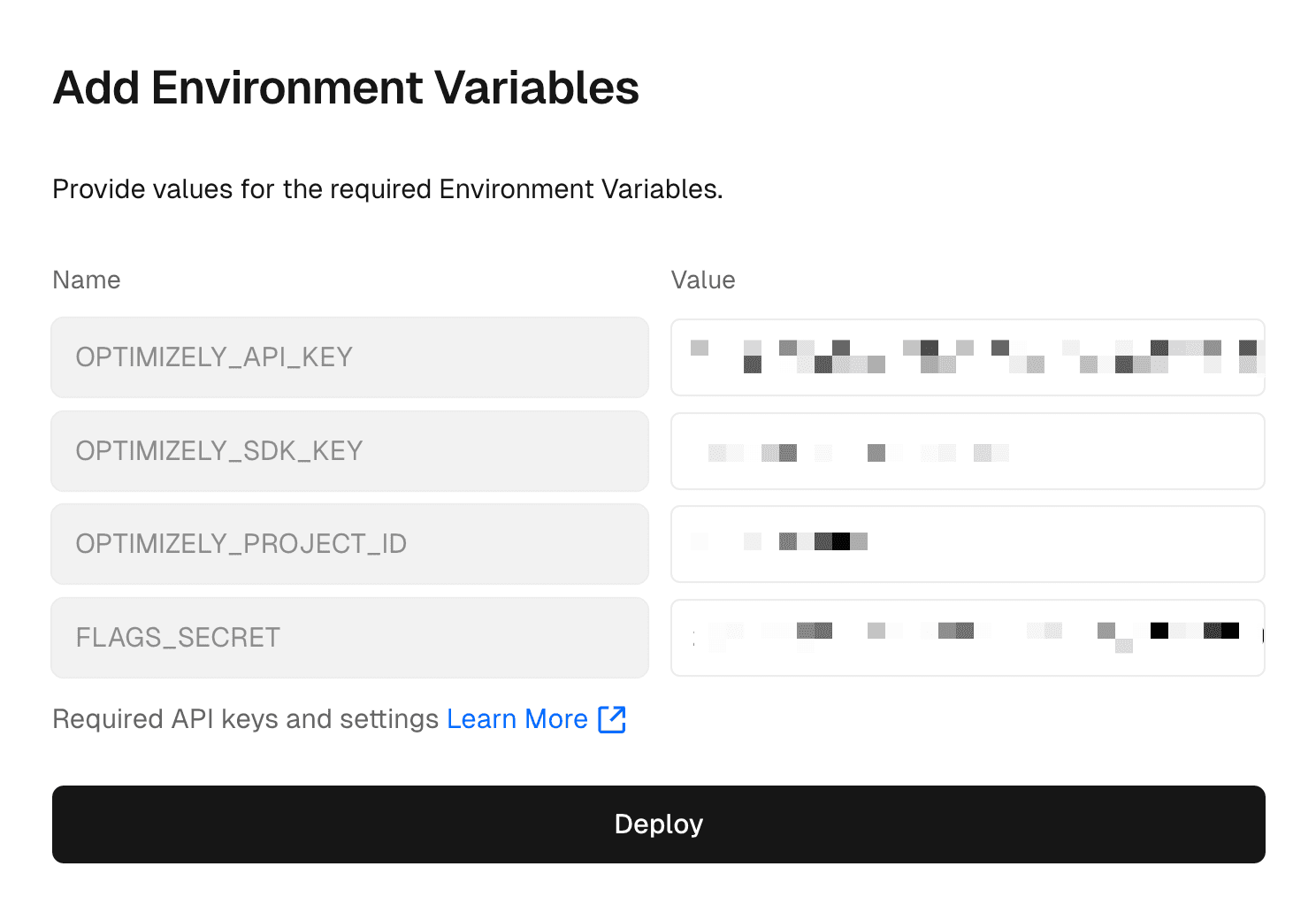
Task: Select the OPTIMIZELY_SDK_KEY name field
Action: 349,451
